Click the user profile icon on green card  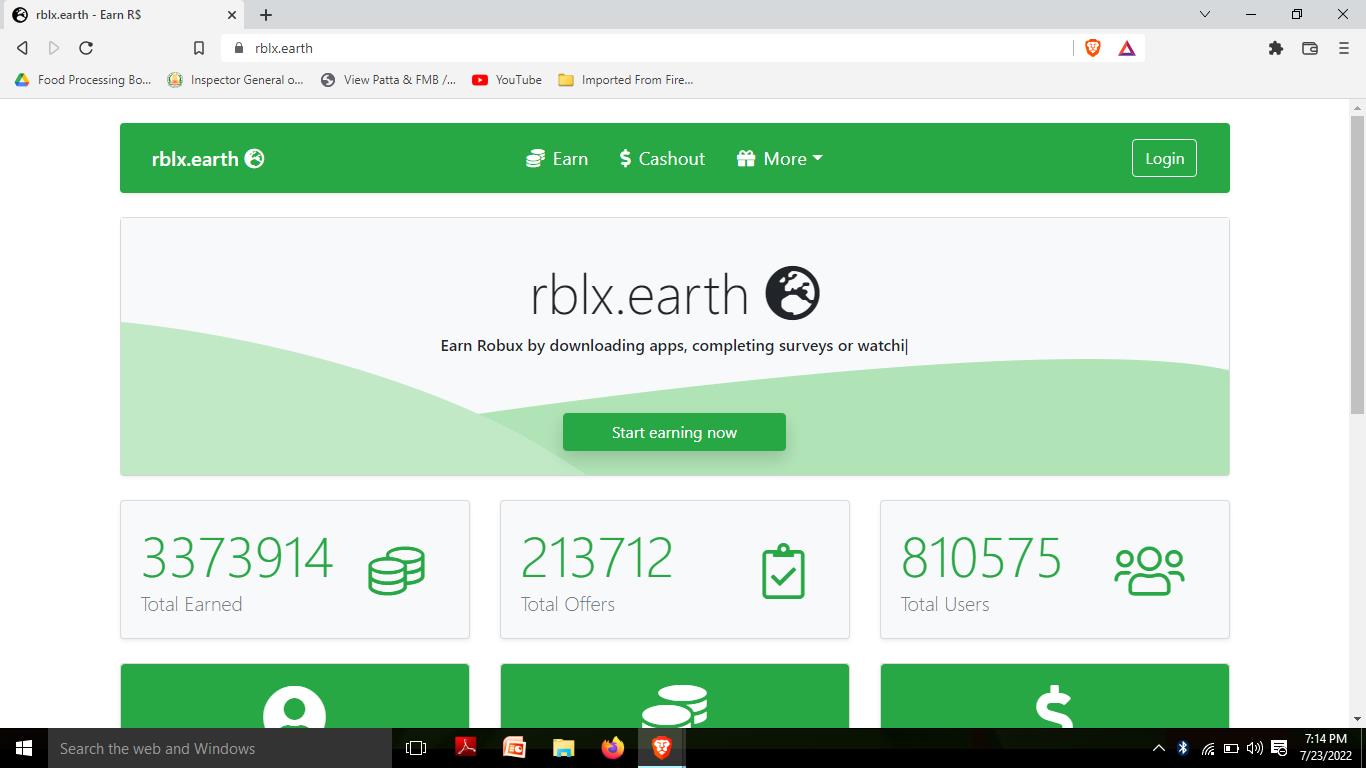[295, 705]
